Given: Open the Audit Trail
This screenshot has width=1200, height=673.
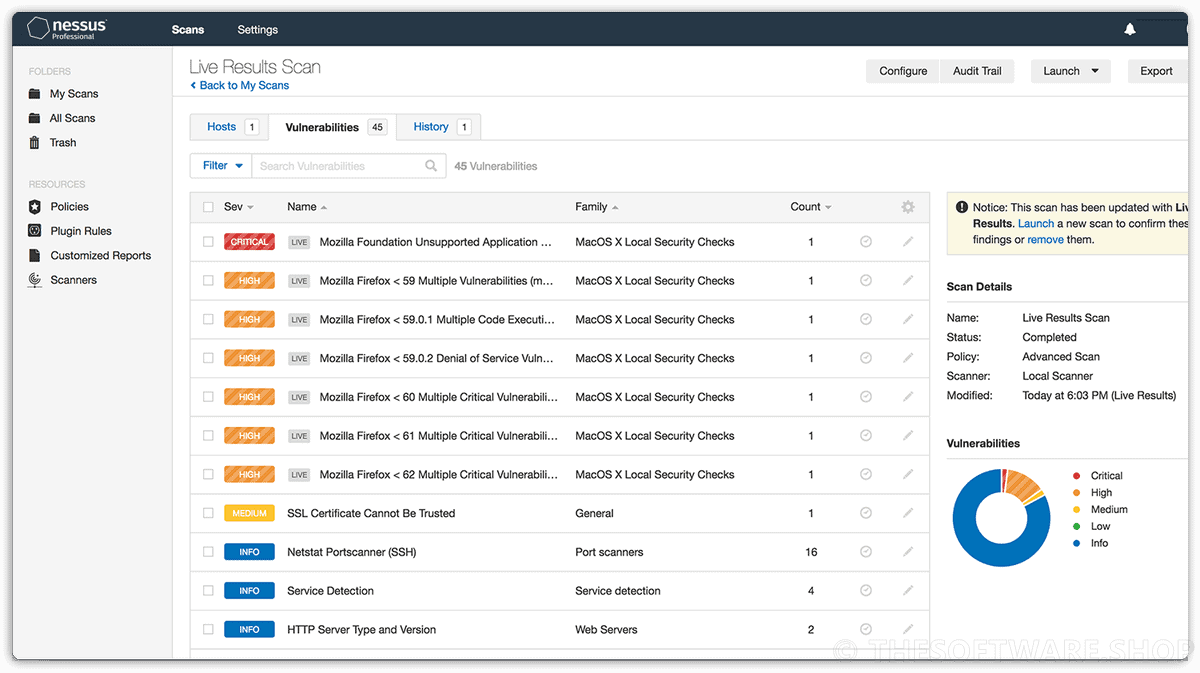Looking at the screenshot, I should pos(977,71).
